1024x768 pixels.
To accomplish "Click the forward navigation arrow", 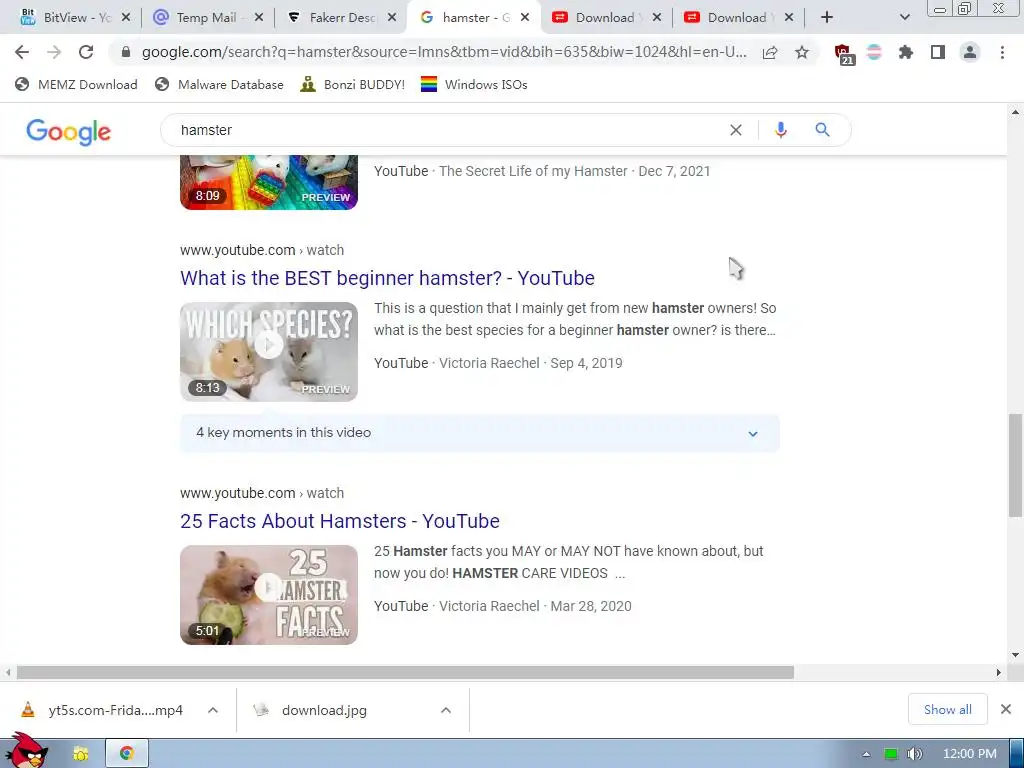I will [x=54, y=52].
